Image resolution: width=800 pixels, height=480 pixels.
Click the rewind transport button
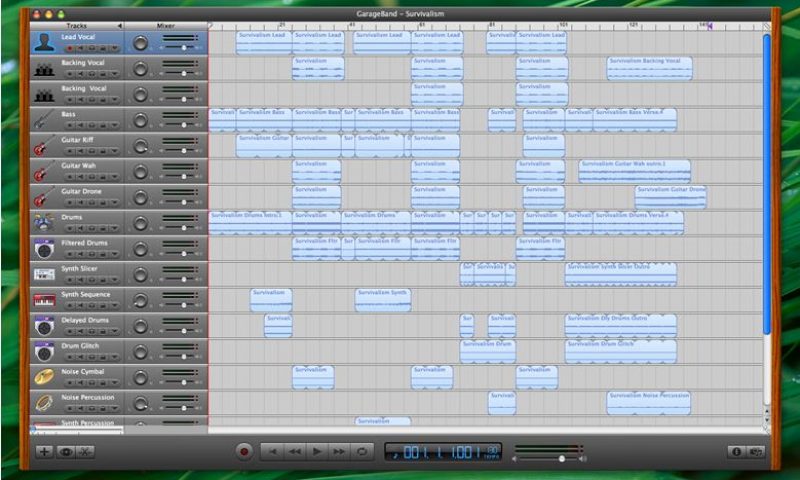point(294,451)
